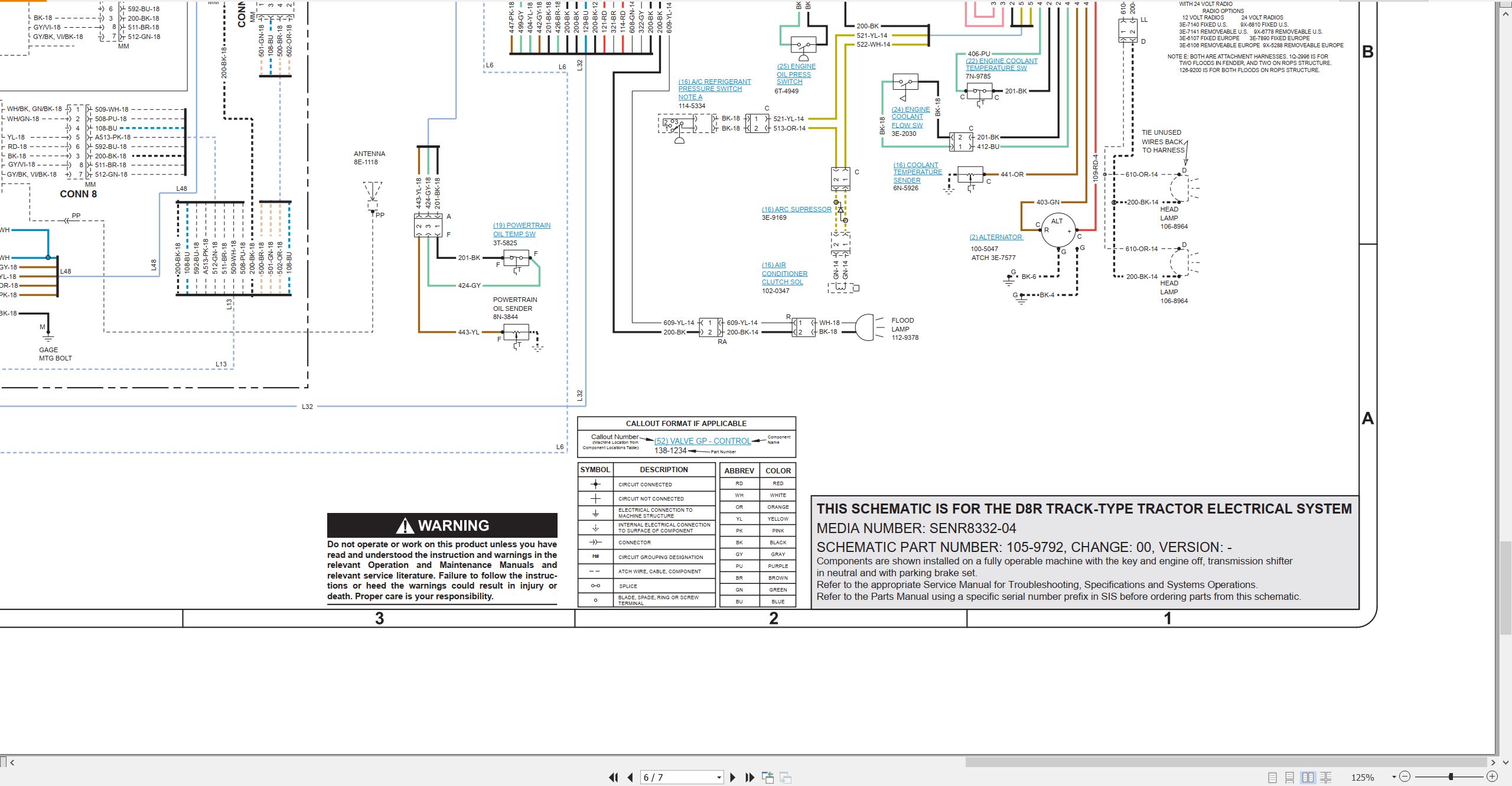Click the connector symbol in the legend
The image size is (1512, 786).
[595, 542]
